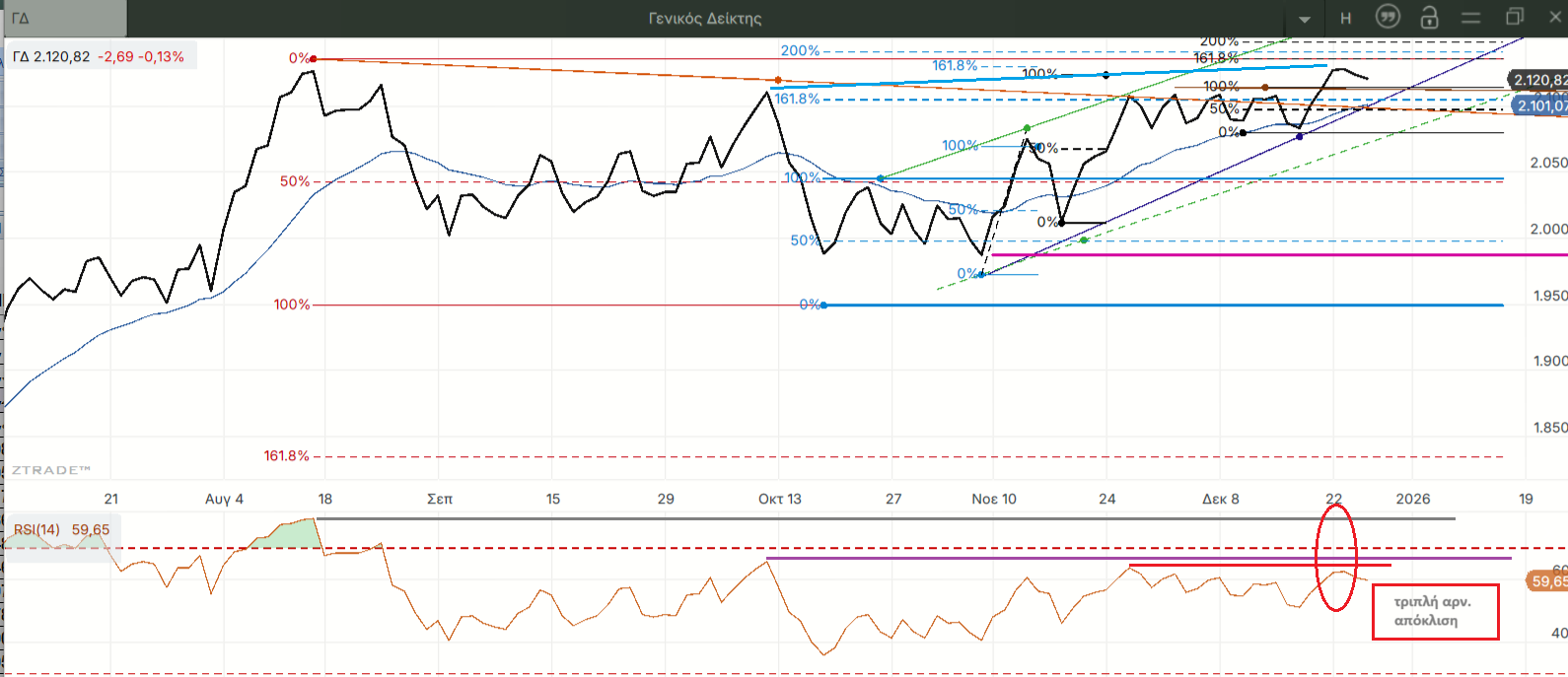Select the magenta horizontal line
Image resolution: width=1568 pixels, height=677 pixels.
1282,255
